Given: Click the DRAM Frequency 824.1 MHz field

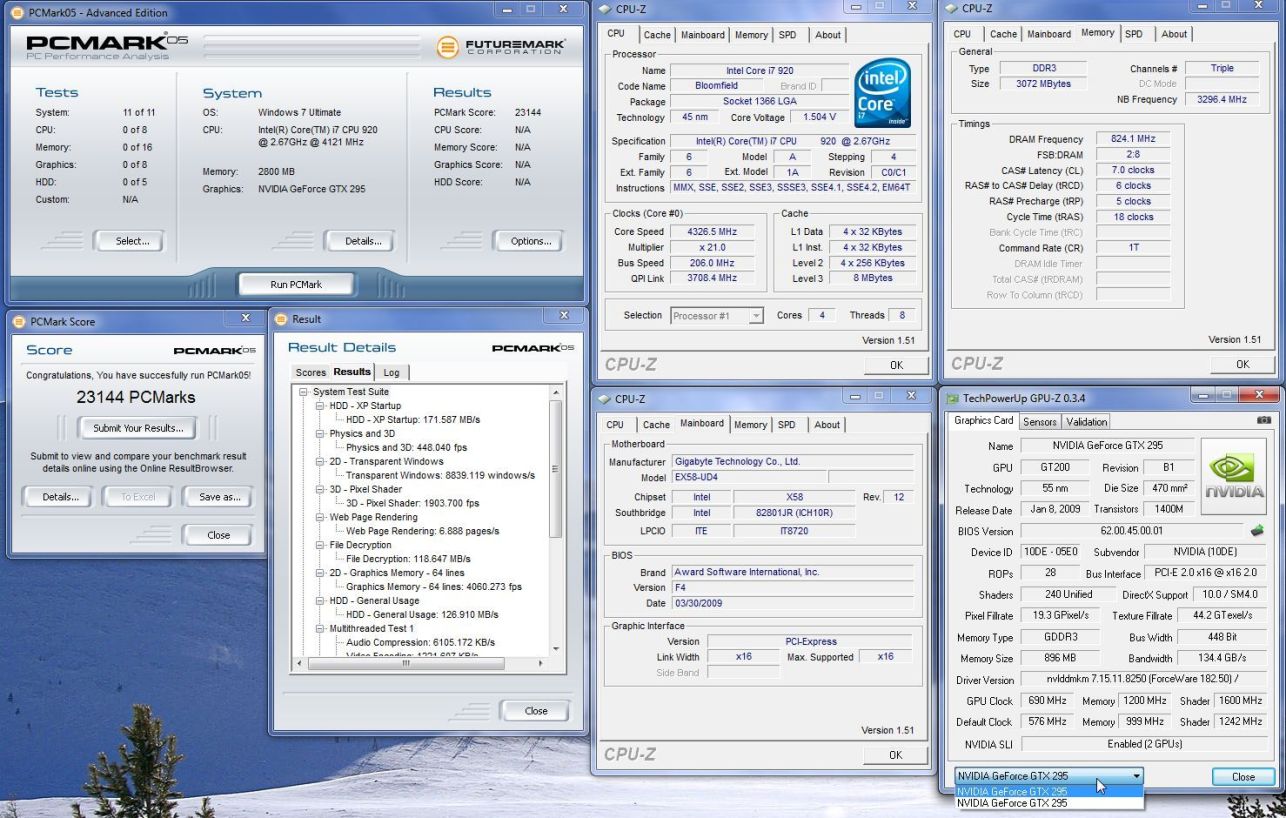Looking at the screenshot, I should coord(1132,139).
